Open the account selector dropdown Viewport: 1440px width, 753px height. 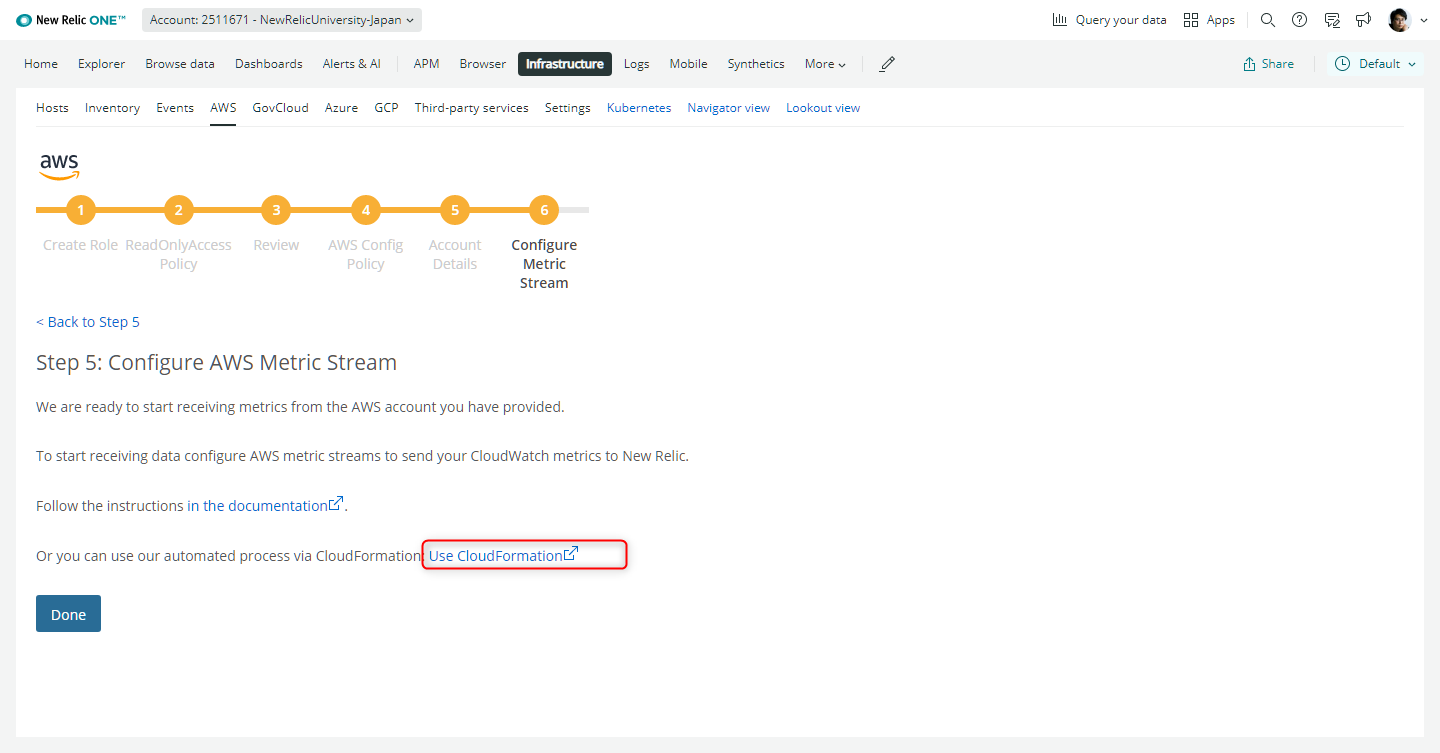point(282,20)
